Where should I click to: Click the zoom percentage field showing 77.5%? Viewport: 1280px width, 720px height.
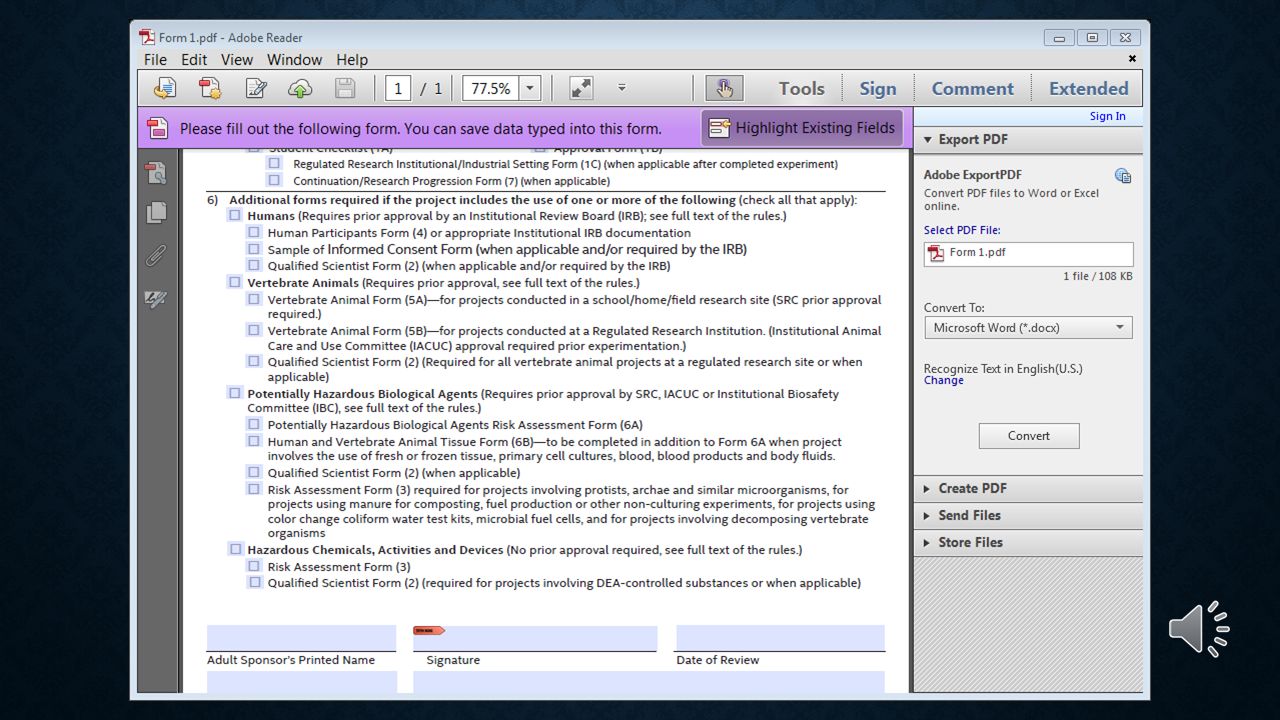tap(491, 88)
